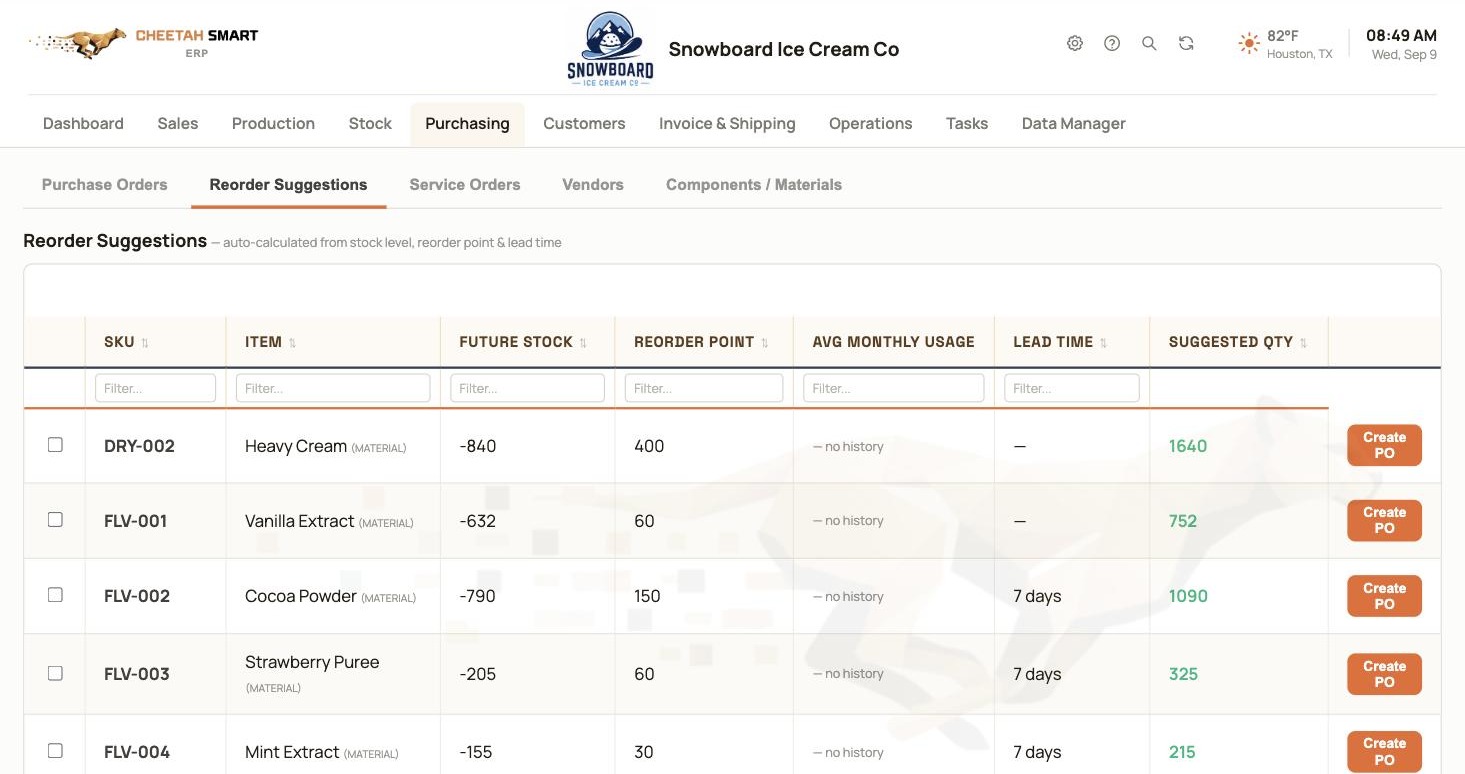Open the Production menu
This screenshot has height=774, width=1465.
[273, 124]
